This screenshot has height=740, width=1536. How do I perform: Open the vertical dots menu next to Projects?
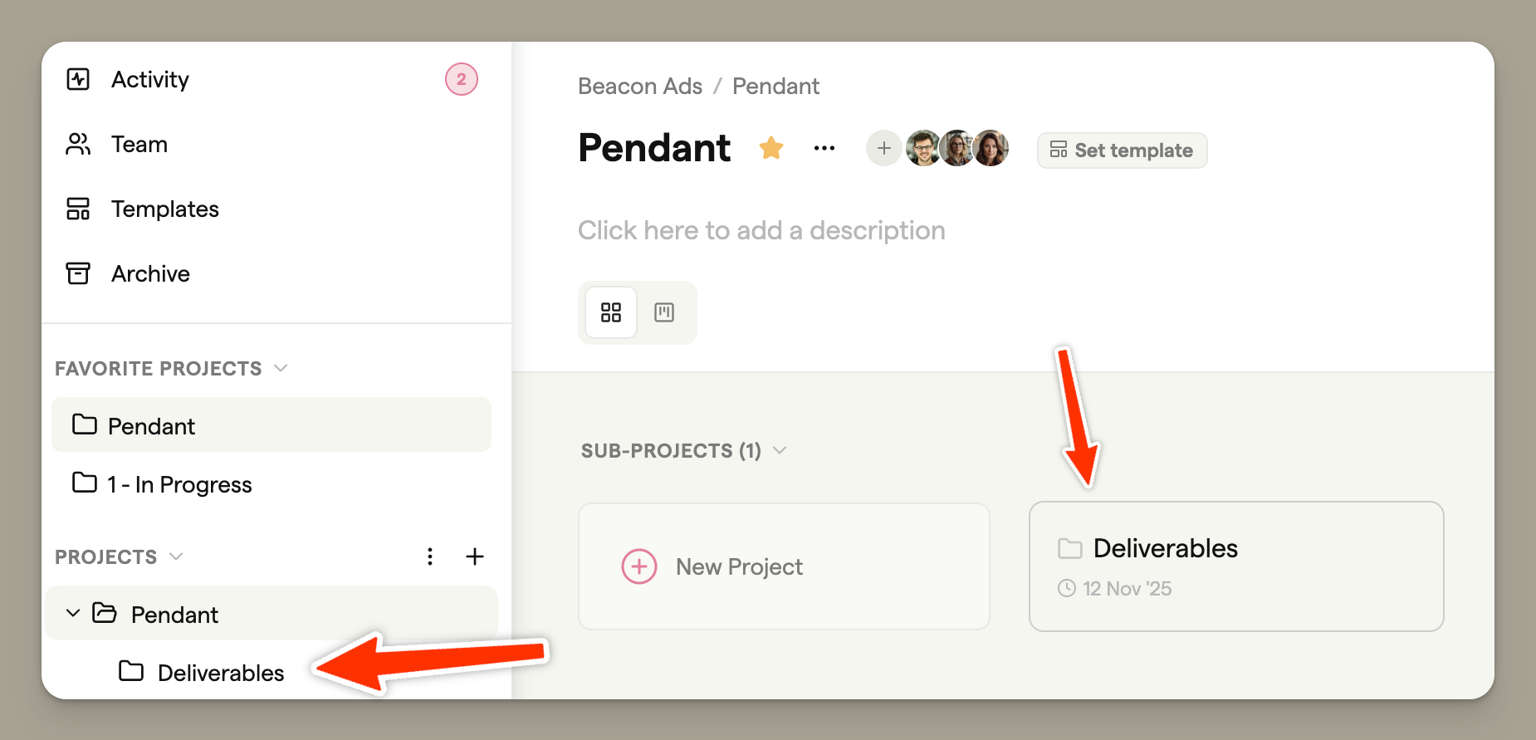[x=430, y=557]
